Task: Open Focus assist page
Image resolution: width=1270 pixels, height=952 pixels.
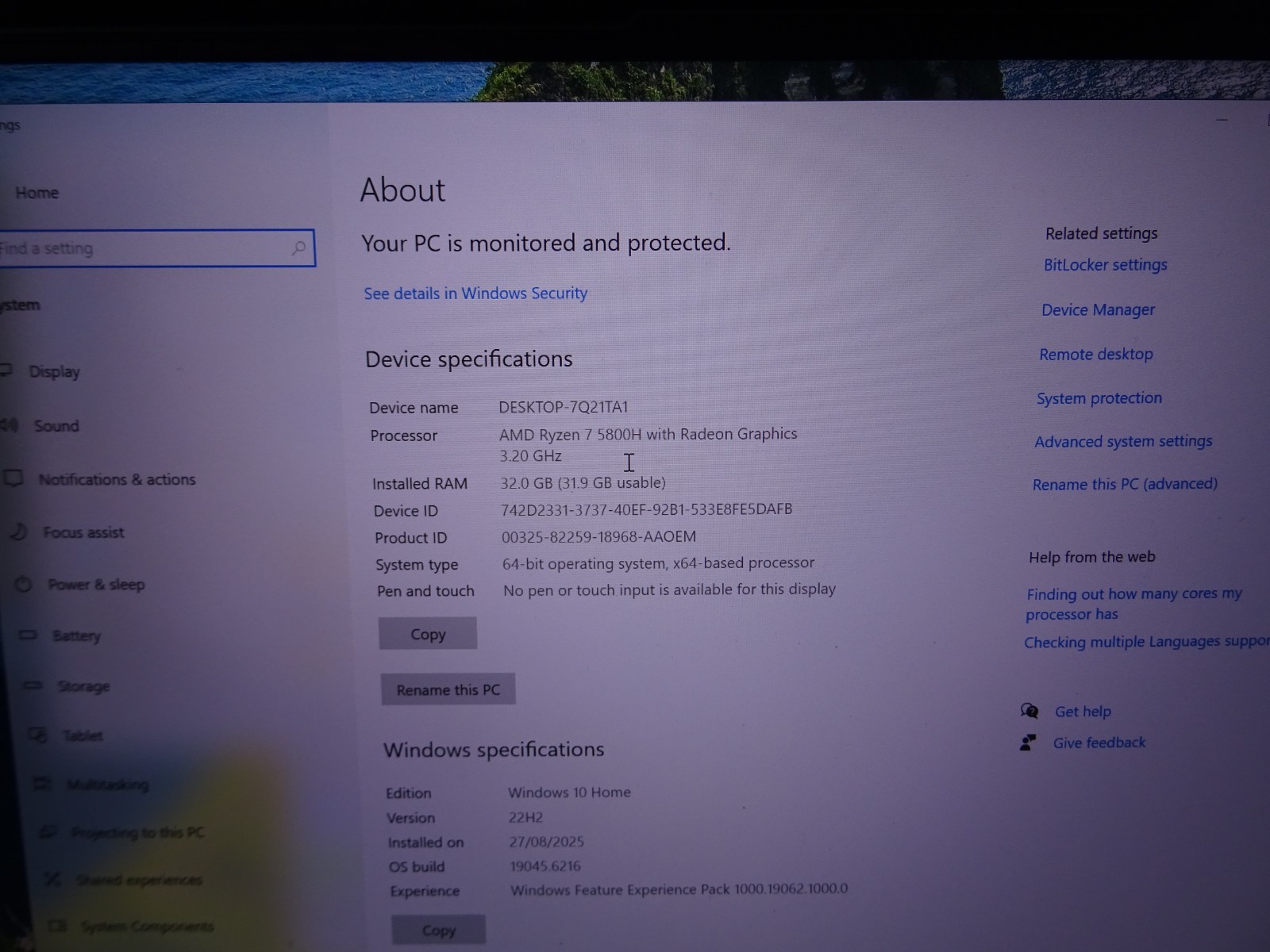Action: [x=83, y=532]
